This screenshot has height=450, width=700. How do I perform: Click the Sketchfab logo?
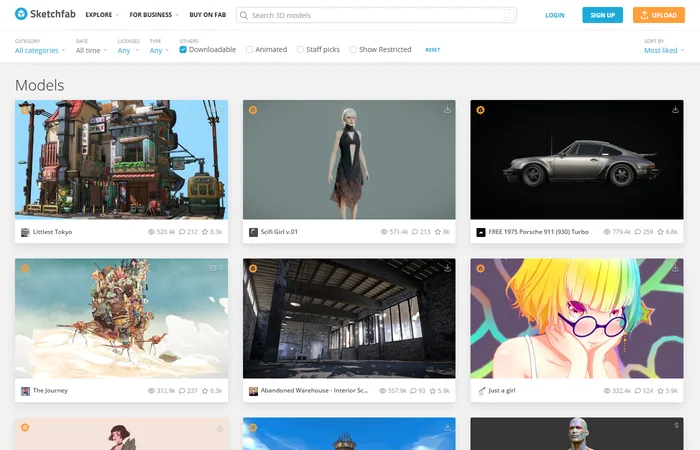click(x=45, y=14)
